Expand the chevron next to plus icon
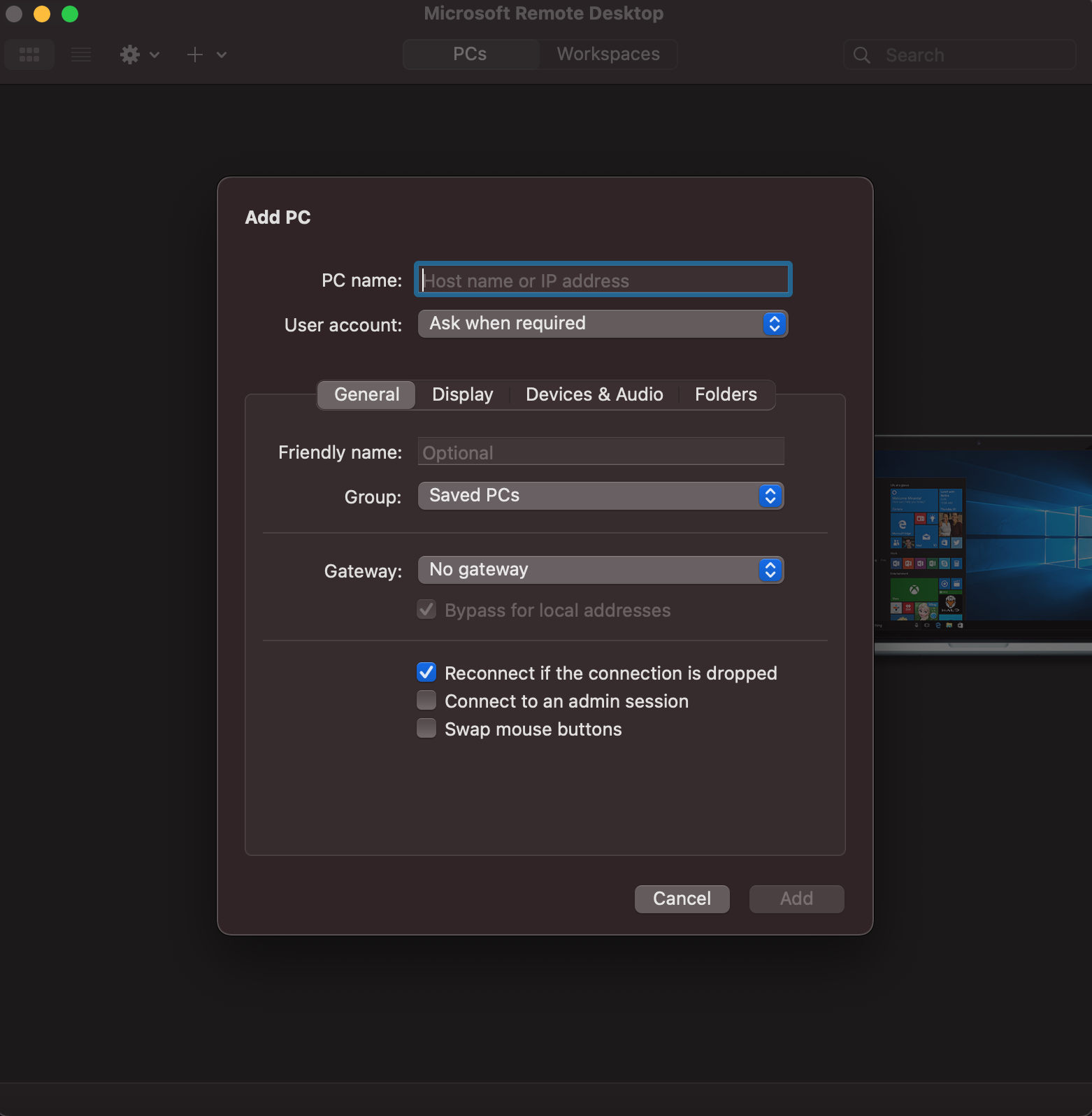This screenshot has width=1092, height=1116. point(222,55)
